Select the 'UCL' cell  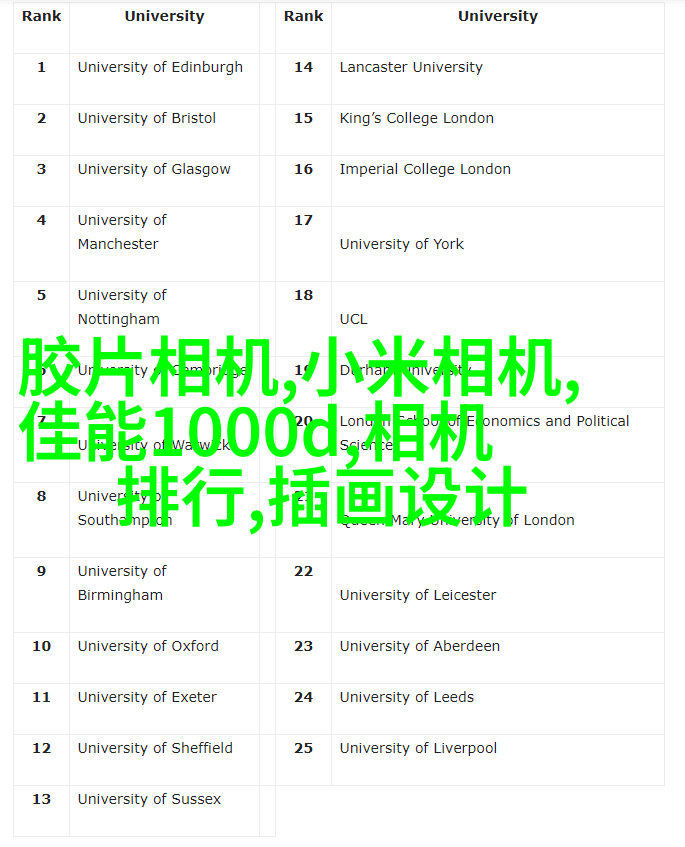tap(498, 319)
